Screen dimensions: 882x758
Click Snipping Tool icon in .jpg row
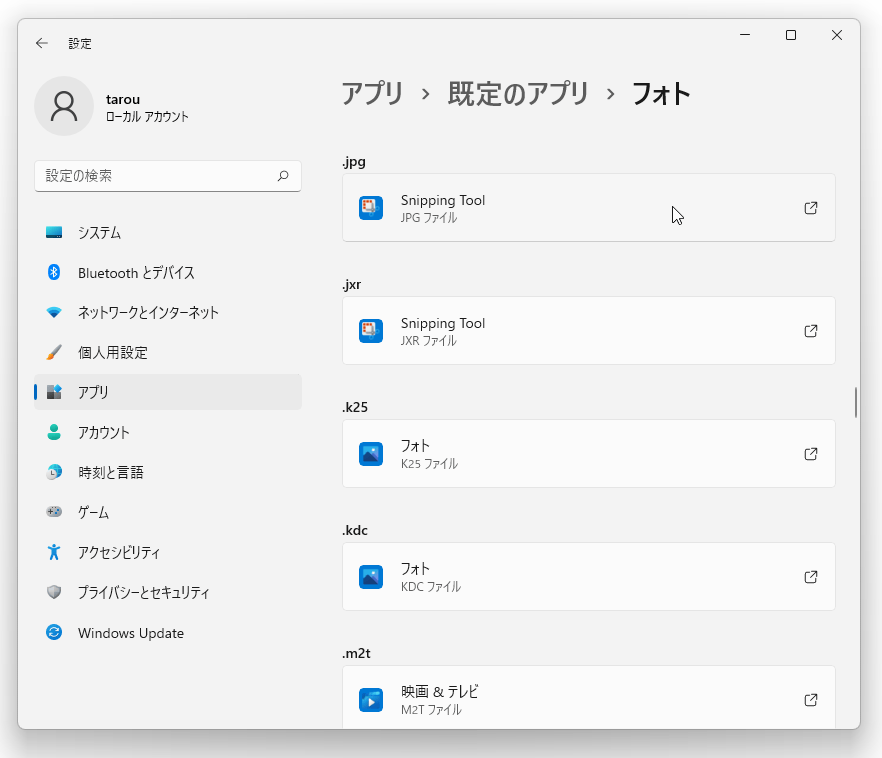click(371, 208)
